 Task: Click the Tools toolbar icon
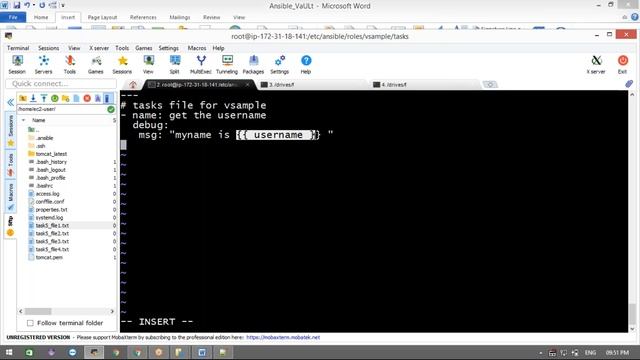point(70,64)
